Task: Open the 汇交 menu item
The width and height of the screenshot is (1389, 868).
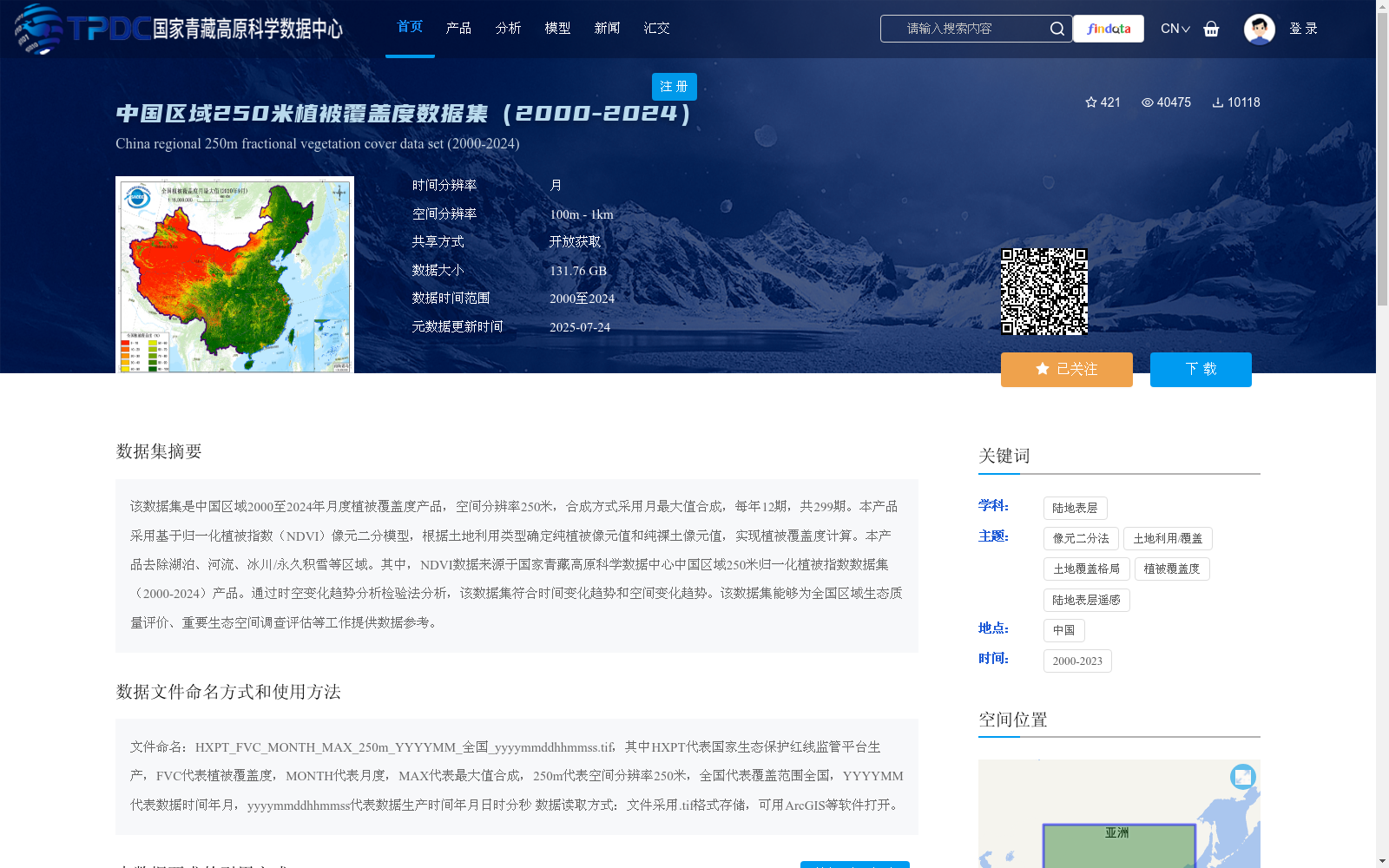Action: (x=656, y=28)
